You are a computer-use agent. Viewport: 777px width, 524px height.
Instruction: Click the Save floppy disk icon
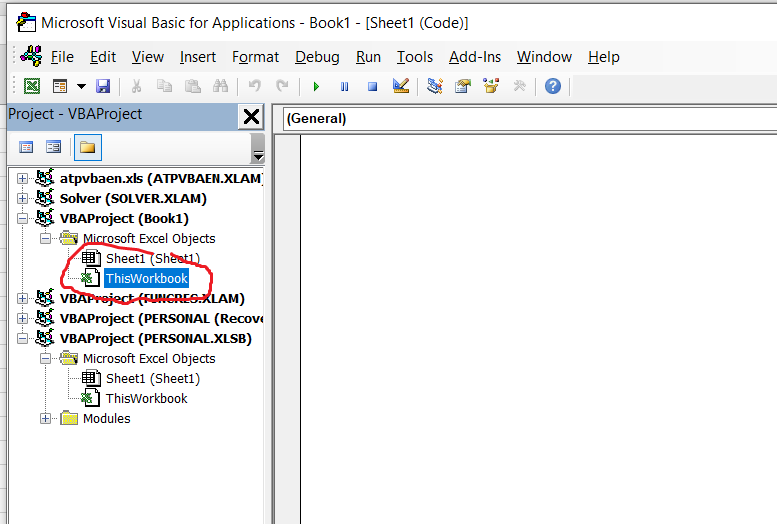(x=103, y=86)
